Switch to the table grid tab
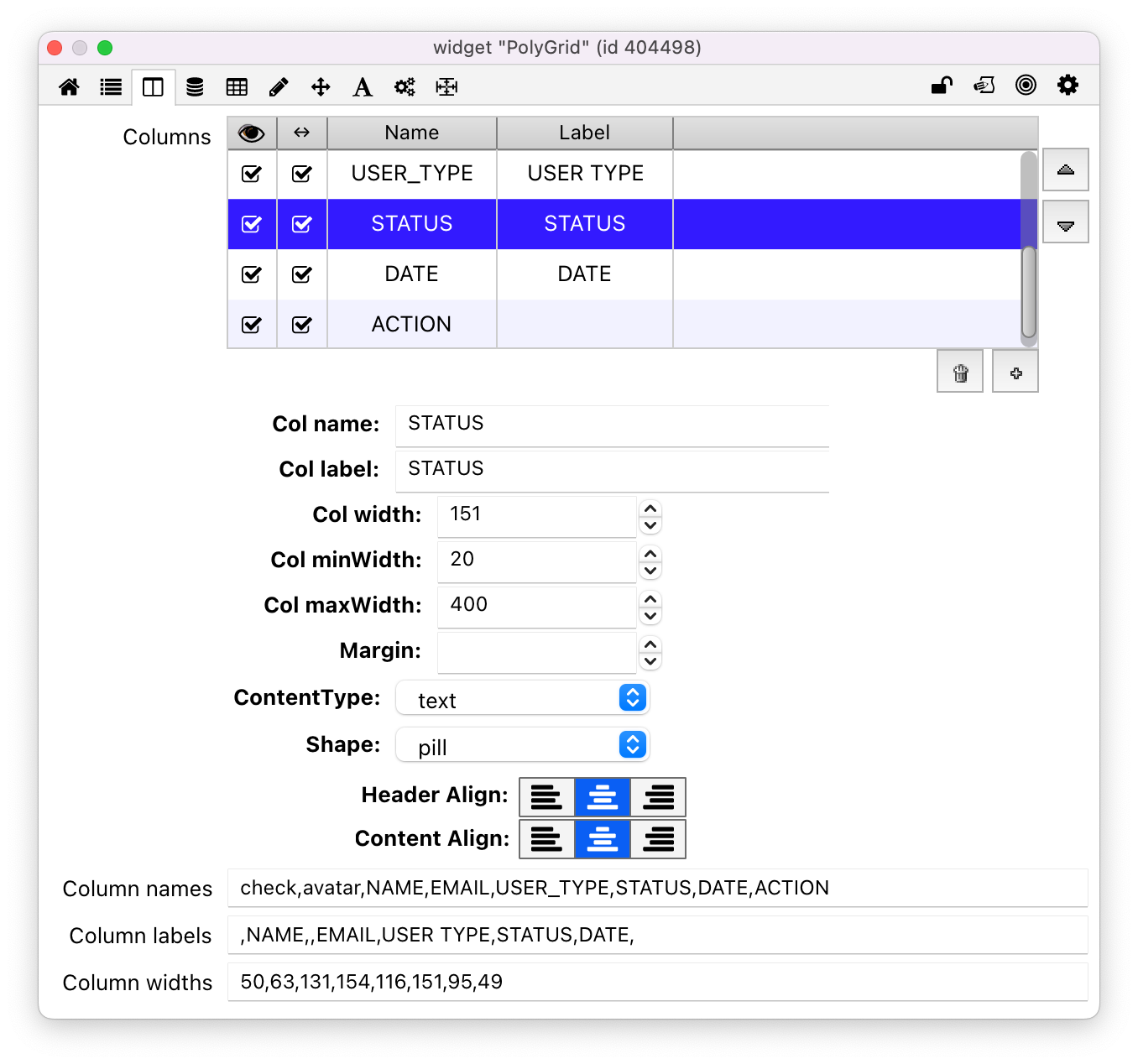 tap(237, 87)
